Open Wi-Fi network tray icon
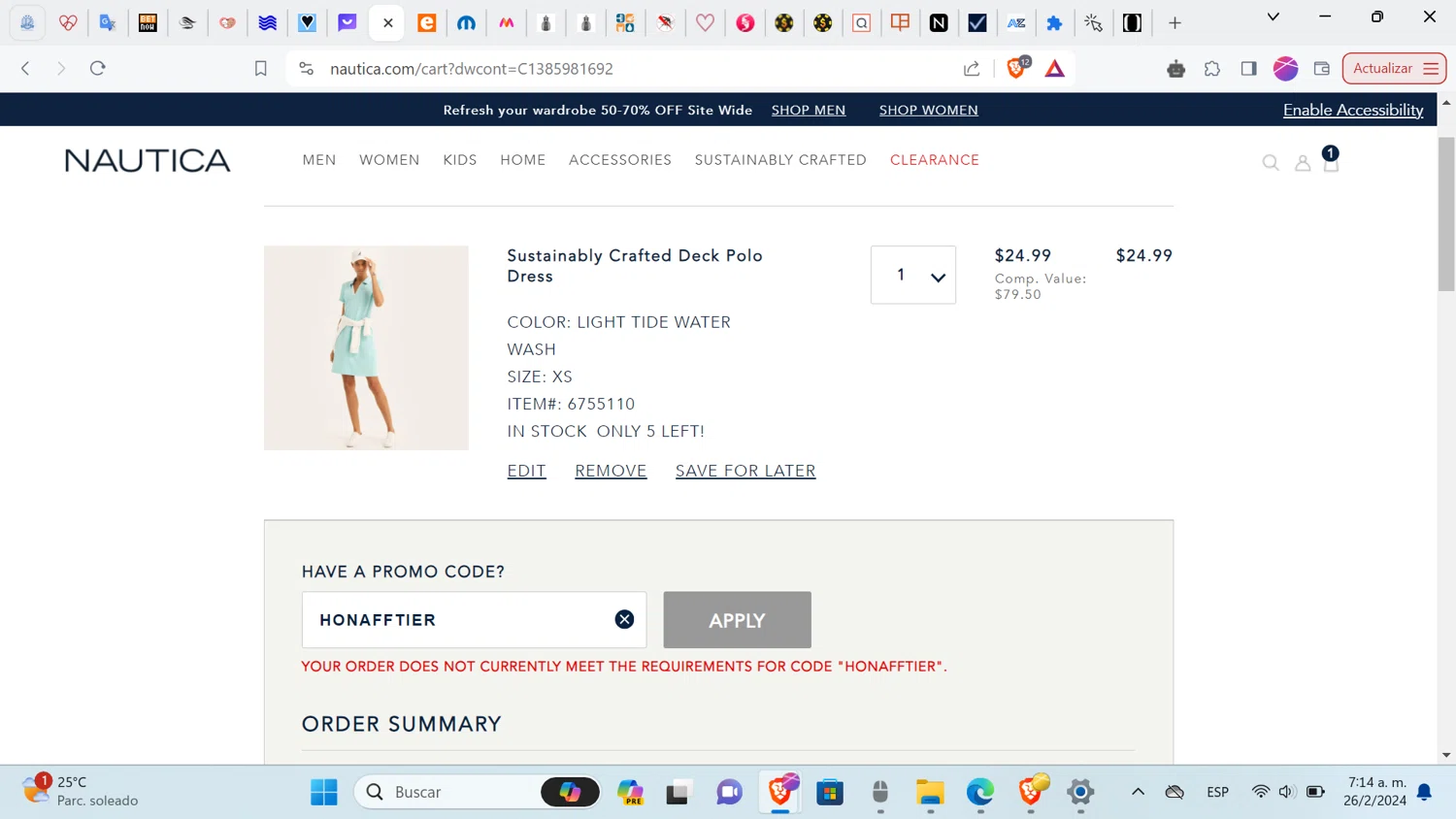This screenshot has height=819, width=1456. tap(1260, 792)
